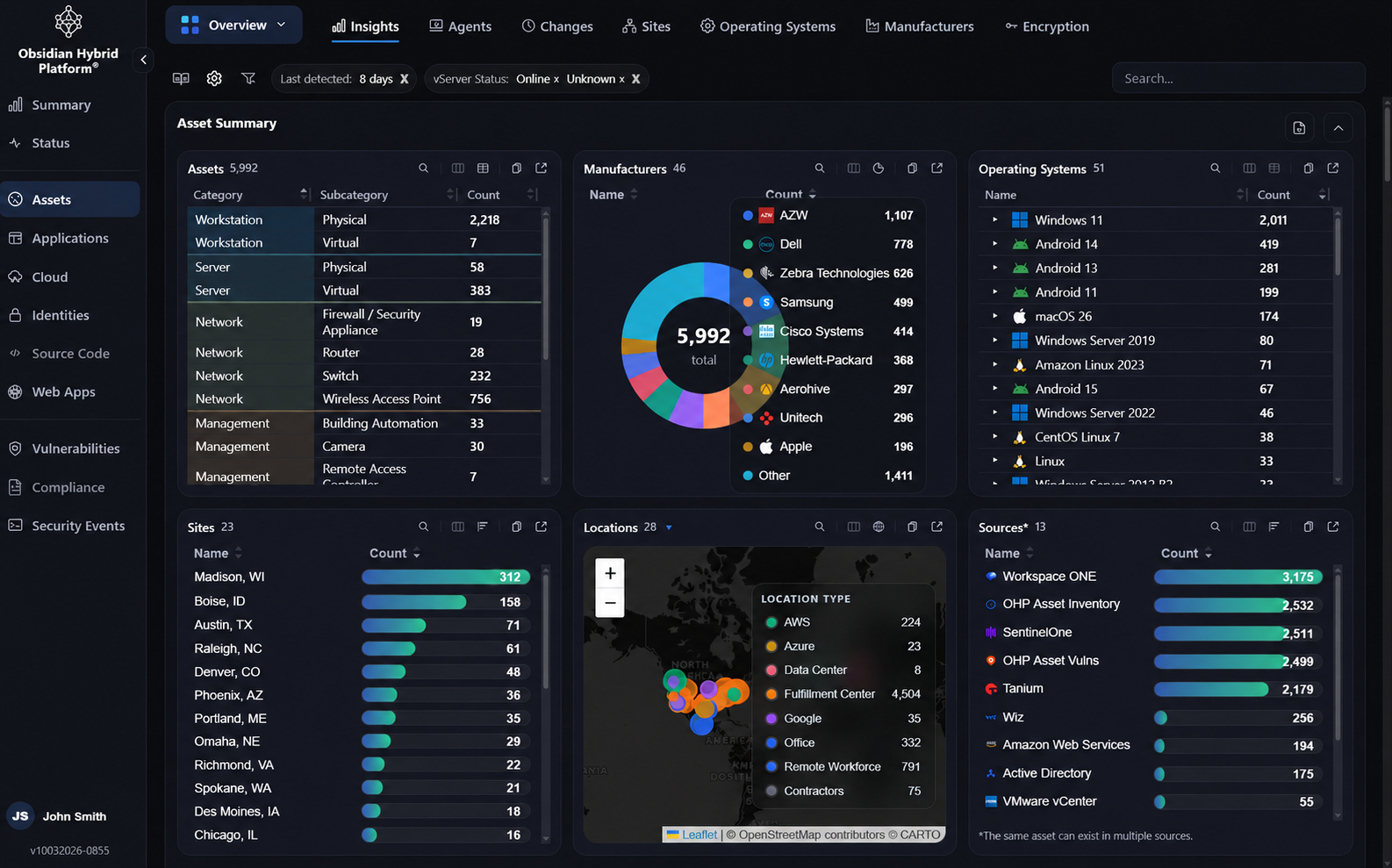
Task: Show globe view in Locations panel
Action: [x=879, y=527]
